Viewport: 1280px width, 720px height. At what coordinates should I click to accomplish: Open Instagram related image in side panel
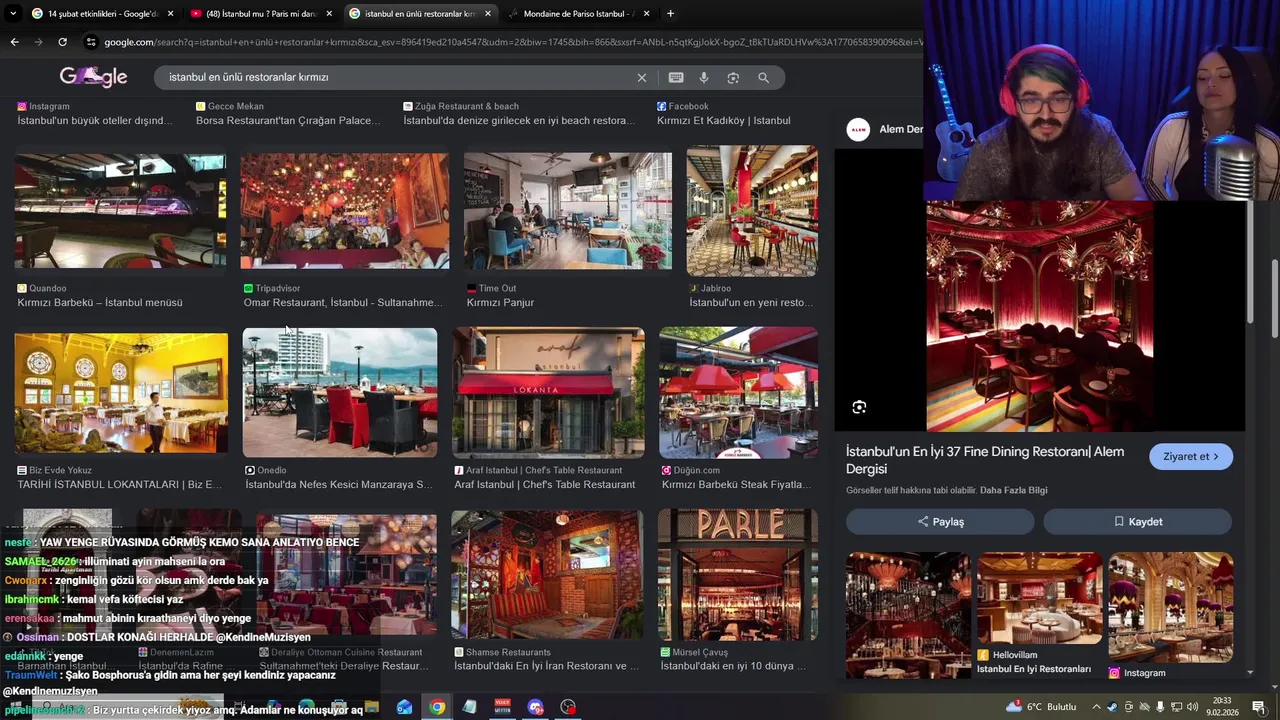1170,608
